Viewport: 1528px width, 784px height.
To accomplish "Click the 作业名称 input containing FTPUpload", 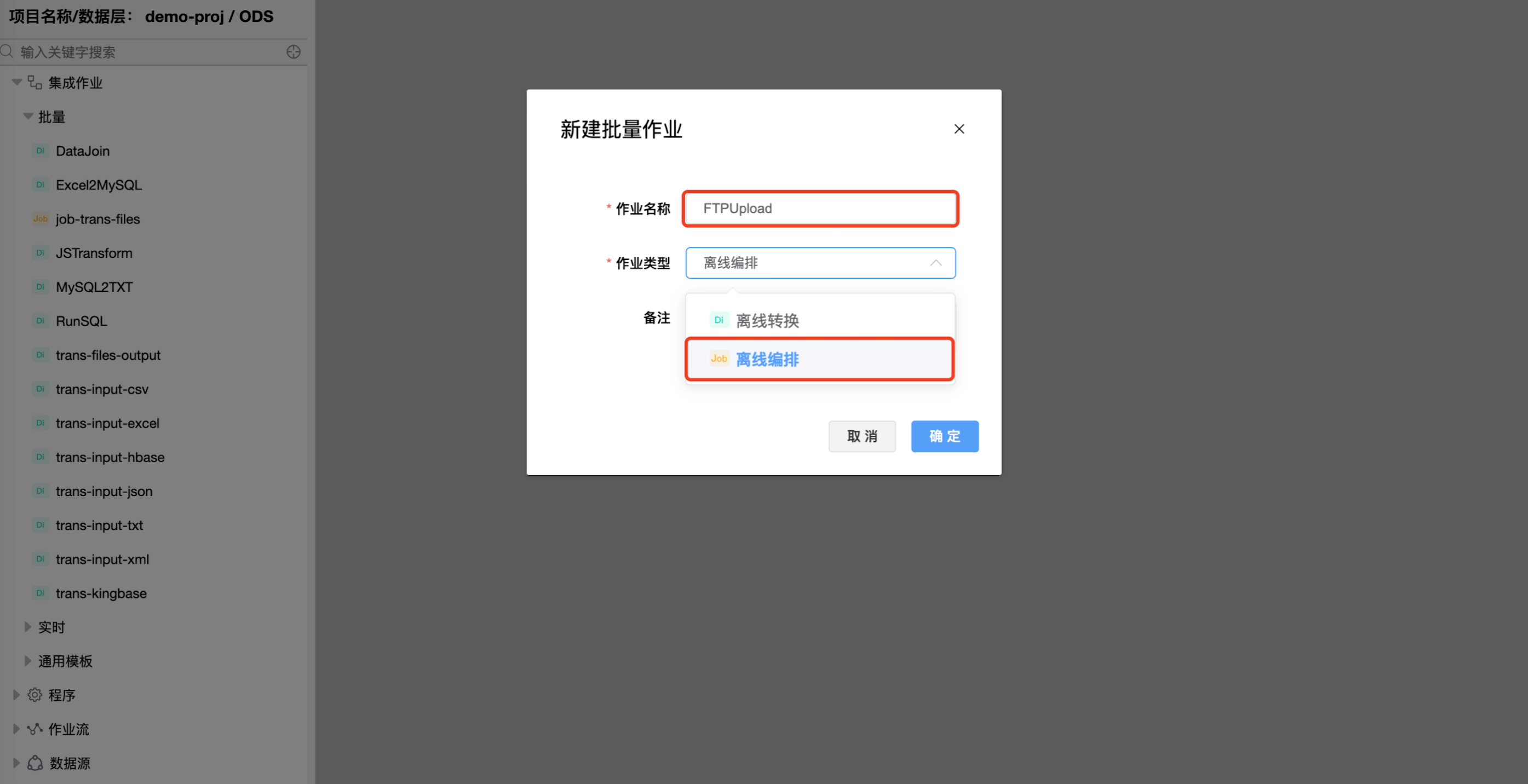I will coord(820,208).
